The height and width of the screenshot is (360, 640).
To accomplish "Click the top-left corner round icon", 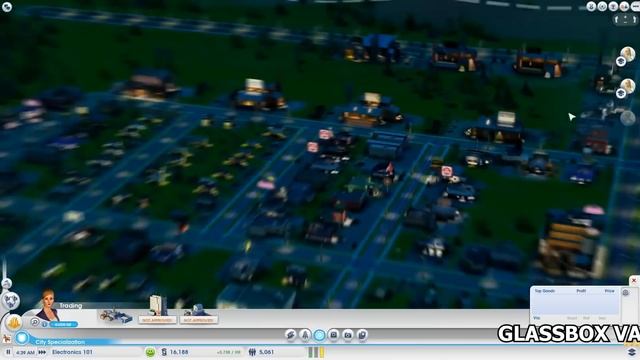I will click(x=7, y=7).
